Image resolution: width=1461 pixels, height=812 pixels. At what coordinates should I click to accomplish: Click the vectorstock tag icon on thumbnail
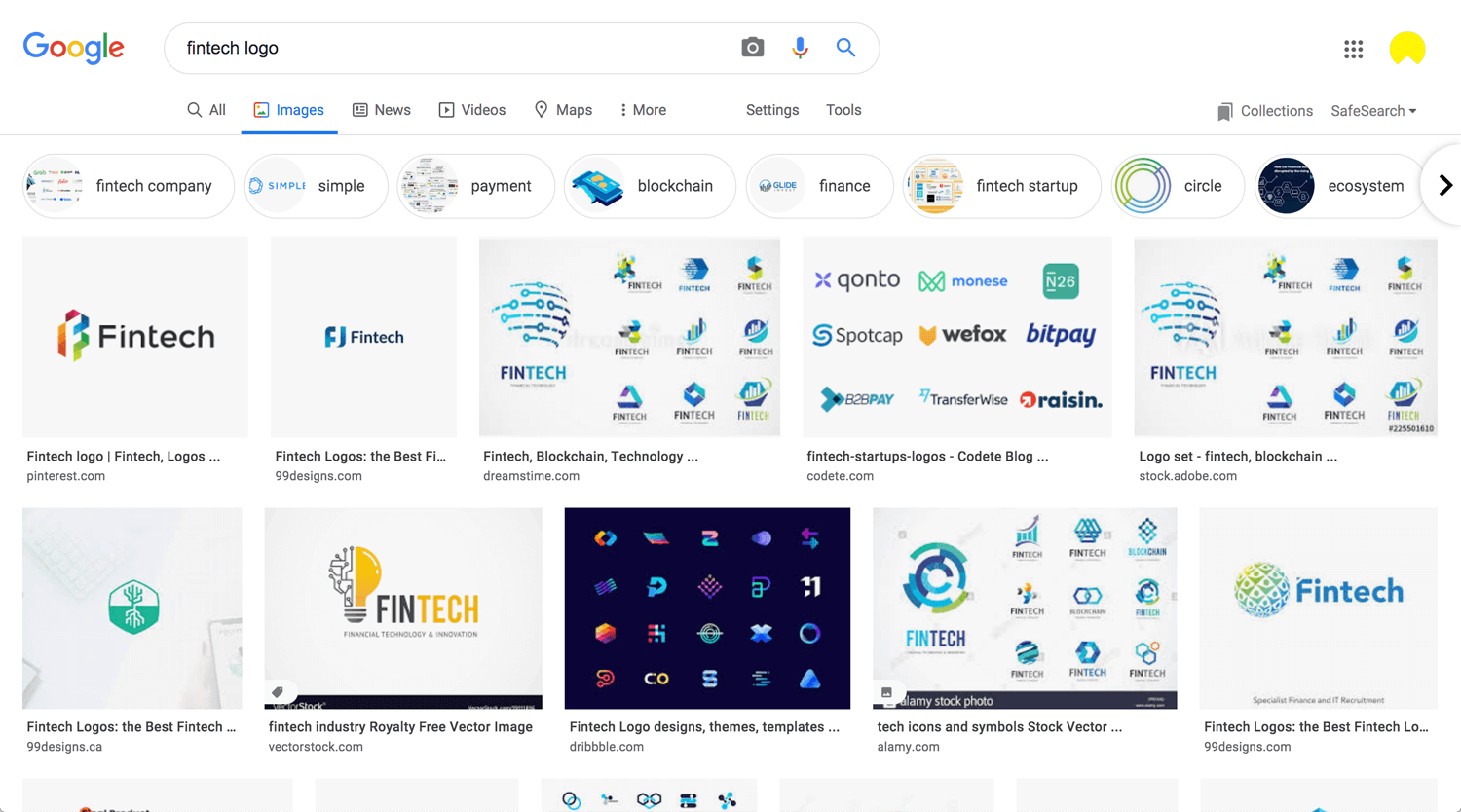[278, 692]
